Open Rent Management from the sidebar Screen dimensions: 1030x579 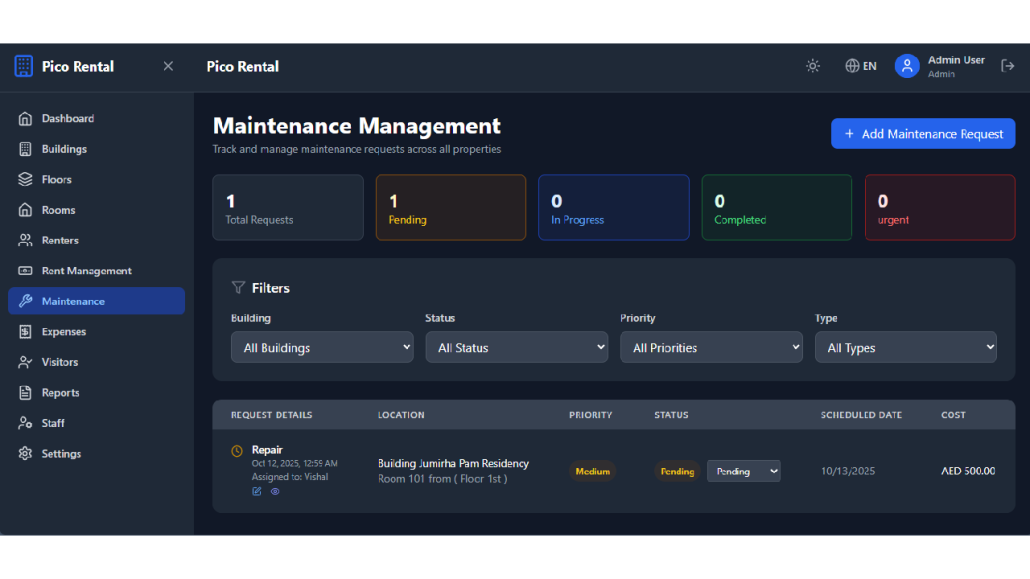(x=86, y=271)
